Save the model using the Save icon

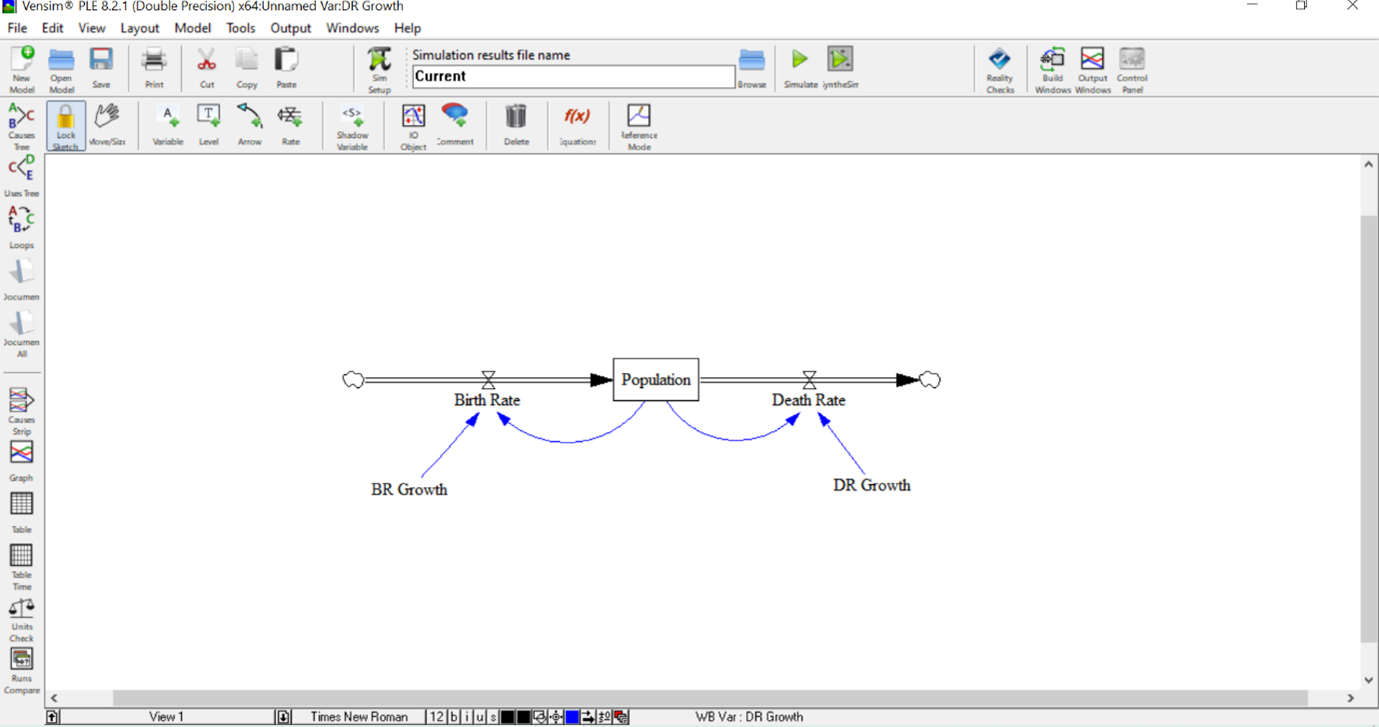tap(101, 68)
